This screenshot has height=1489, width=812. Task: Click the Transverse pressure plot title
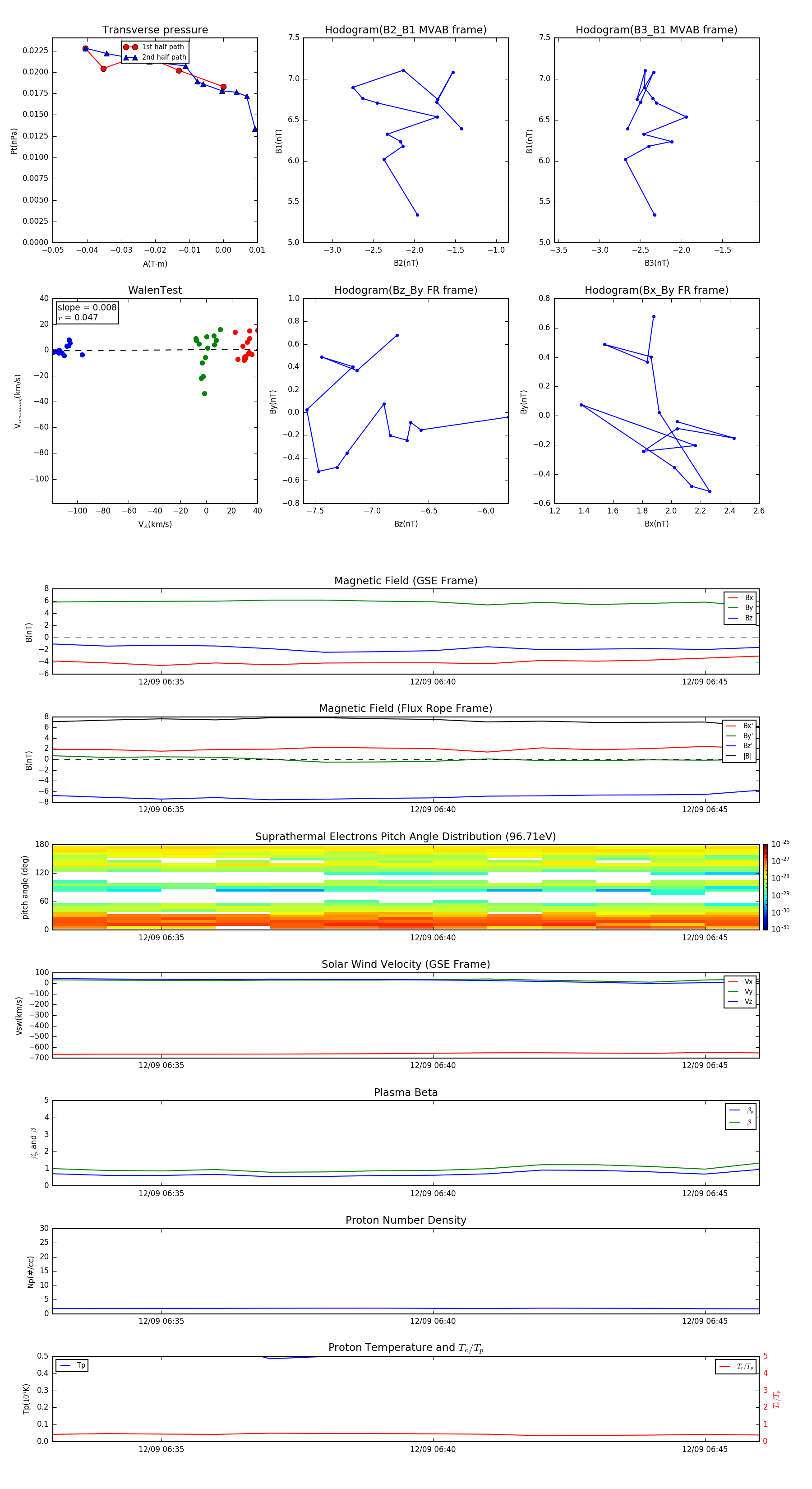click(x=155, y=30)
